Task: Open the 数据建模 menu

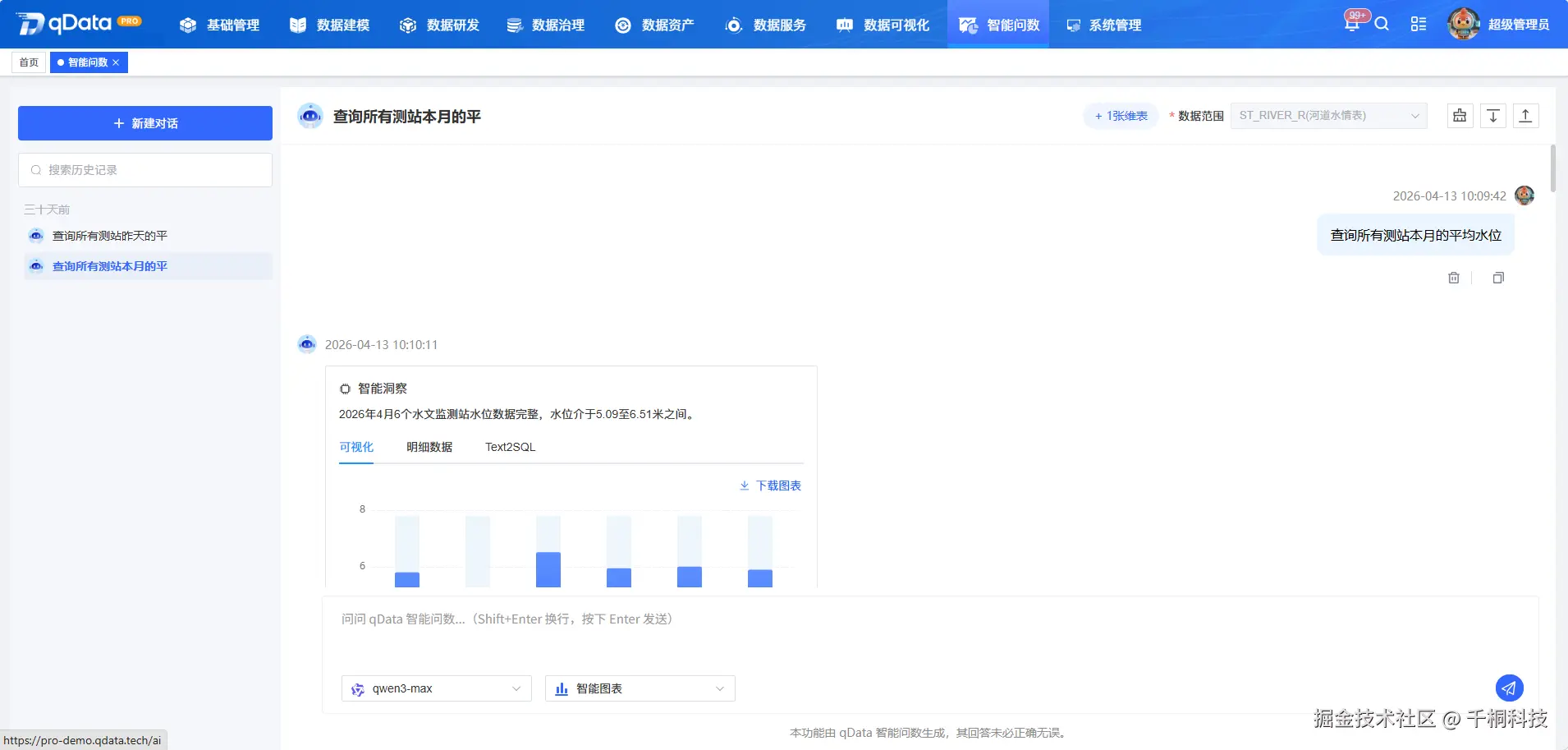Action: [329, 25]
